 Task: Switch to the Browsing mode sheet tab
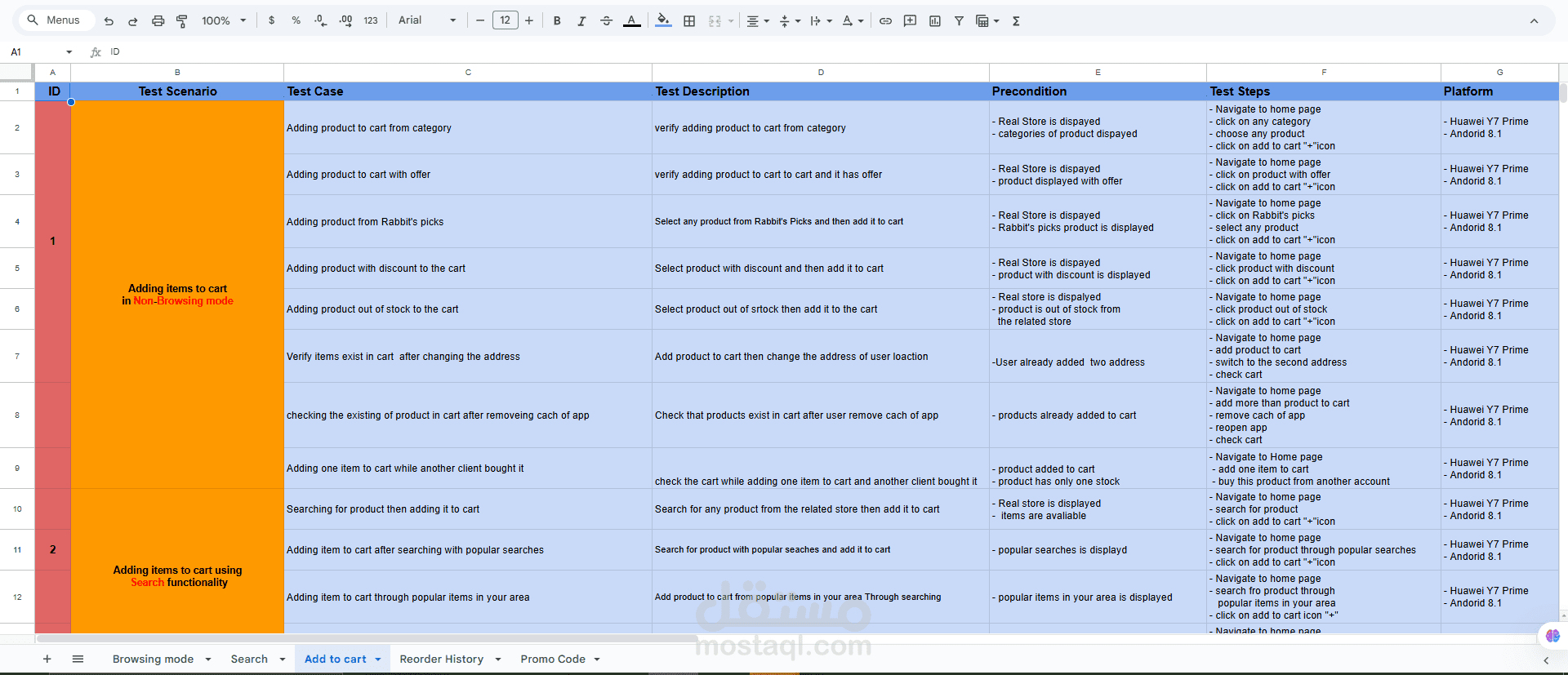(153, 659)
